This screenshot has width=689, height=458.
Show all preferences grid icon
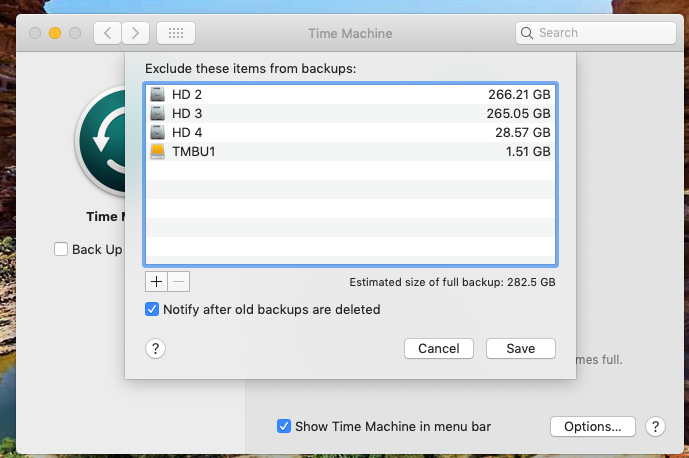click(x=176, y=33)
